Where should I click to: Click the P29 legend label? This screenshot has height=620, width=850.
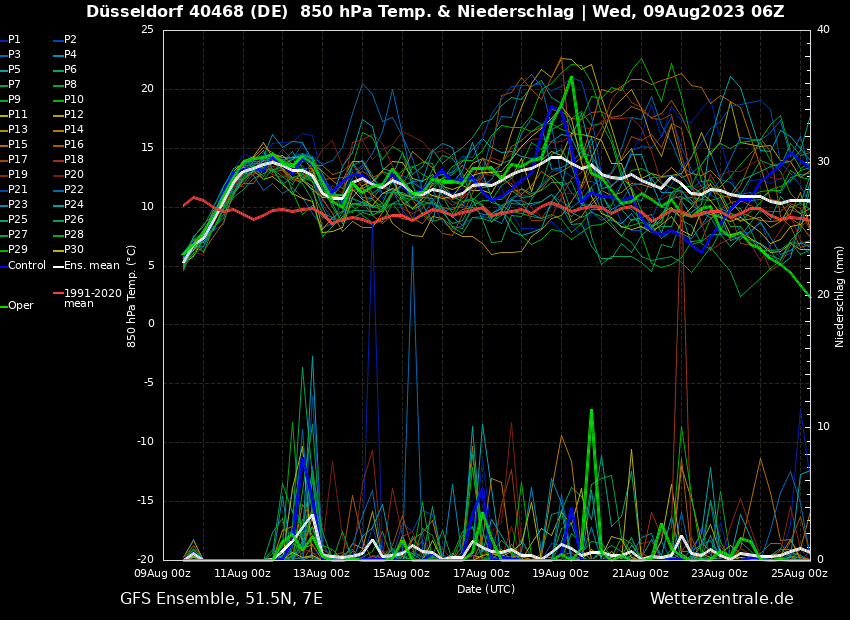point(18,250)
